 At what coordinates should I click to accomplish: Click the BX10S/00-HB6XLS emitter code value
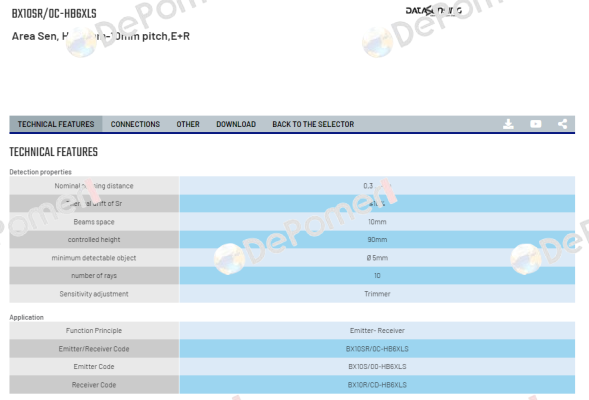[x=377, y=367]
